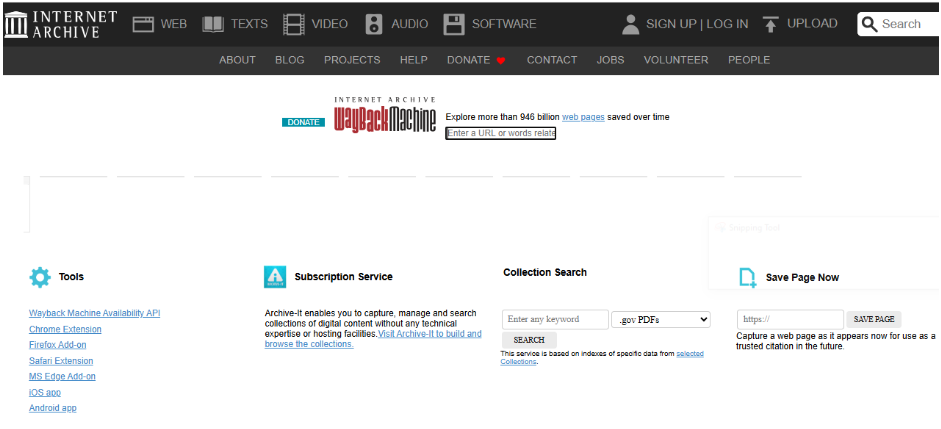Click the AUDIO text label
This screenshot has width=941, height=429.
(x=410, y=24)
